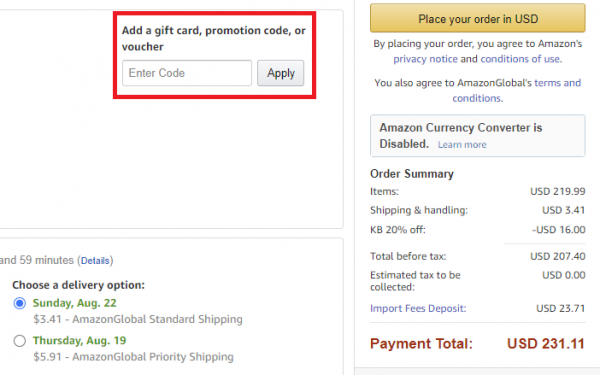The width and height of the screenshot is (600, 375).
Task: Click the KB 20% off discount line
Action: 478,230
